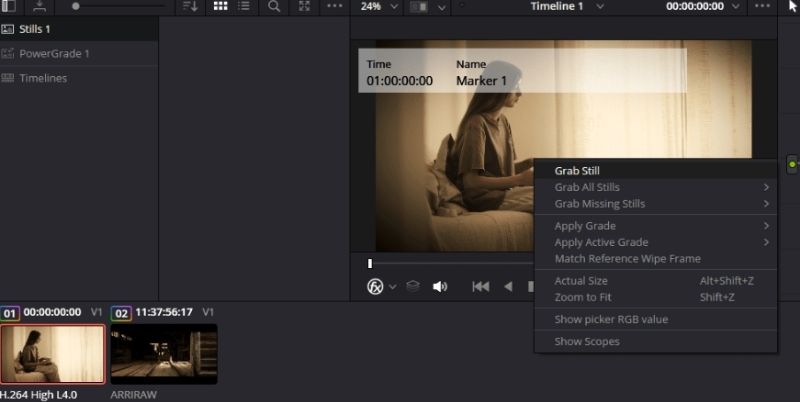Click the play reverse button

click(x=508, y=287)
